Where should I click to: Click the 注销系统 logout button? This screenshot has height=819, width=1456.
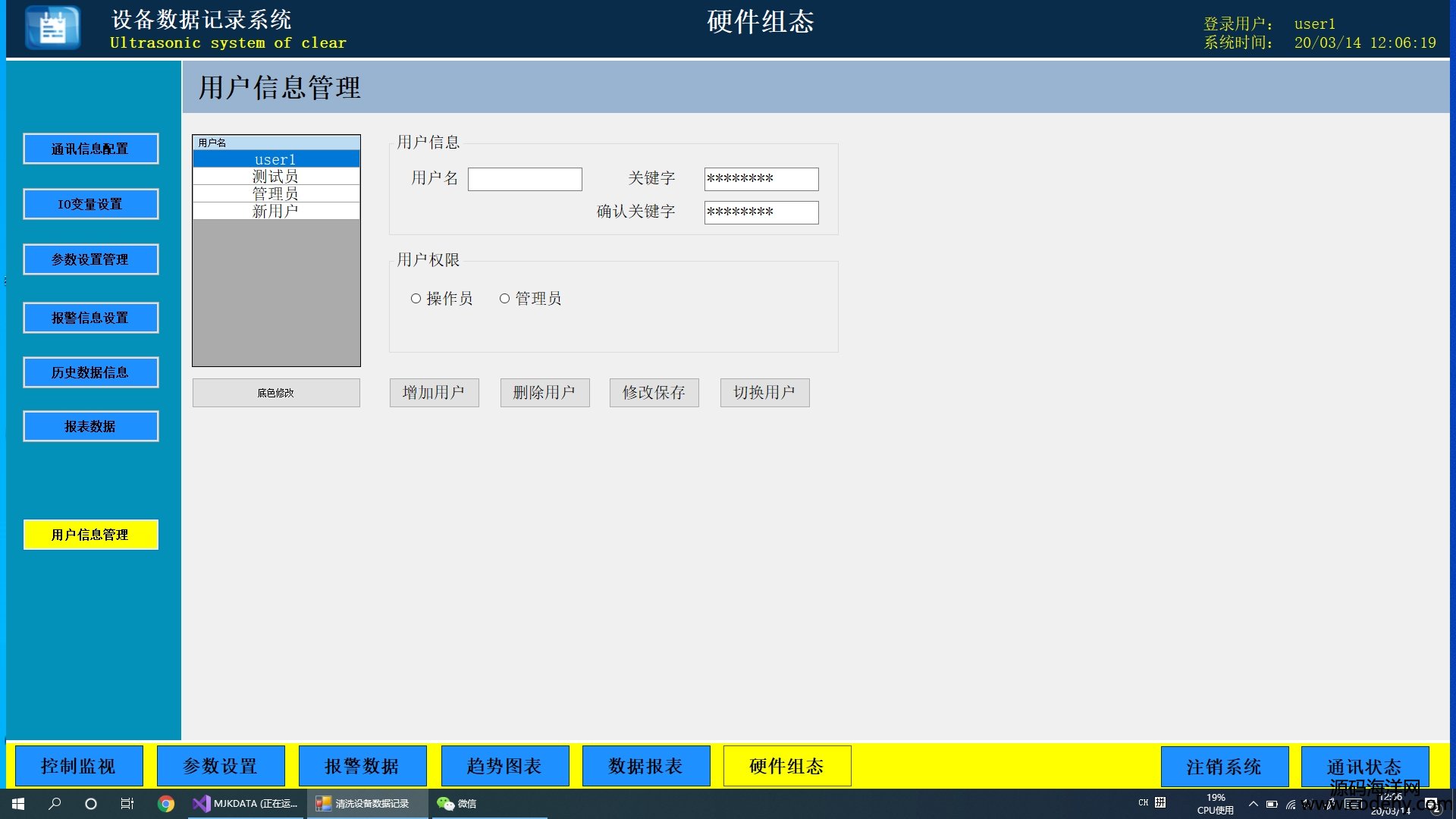1225,767
